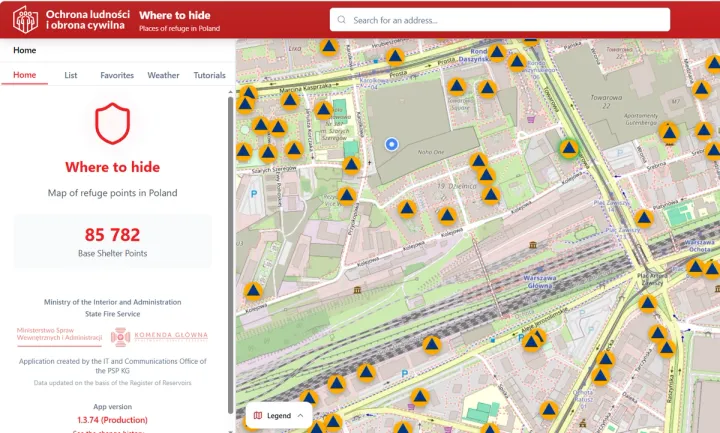720x433 pixels.
Task: Click the red shield icon above Where to hide
Action: tap(112, 124)
